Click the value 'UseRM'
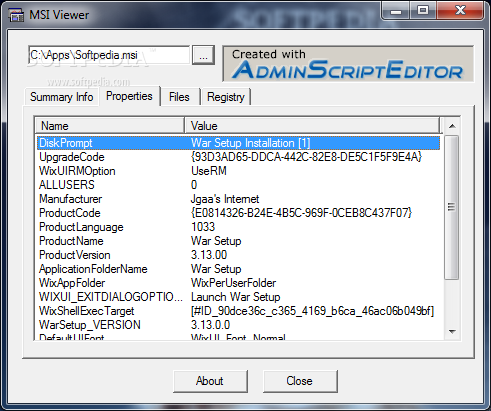This screenshot has width=491, height=411. [x=209, y=171]
